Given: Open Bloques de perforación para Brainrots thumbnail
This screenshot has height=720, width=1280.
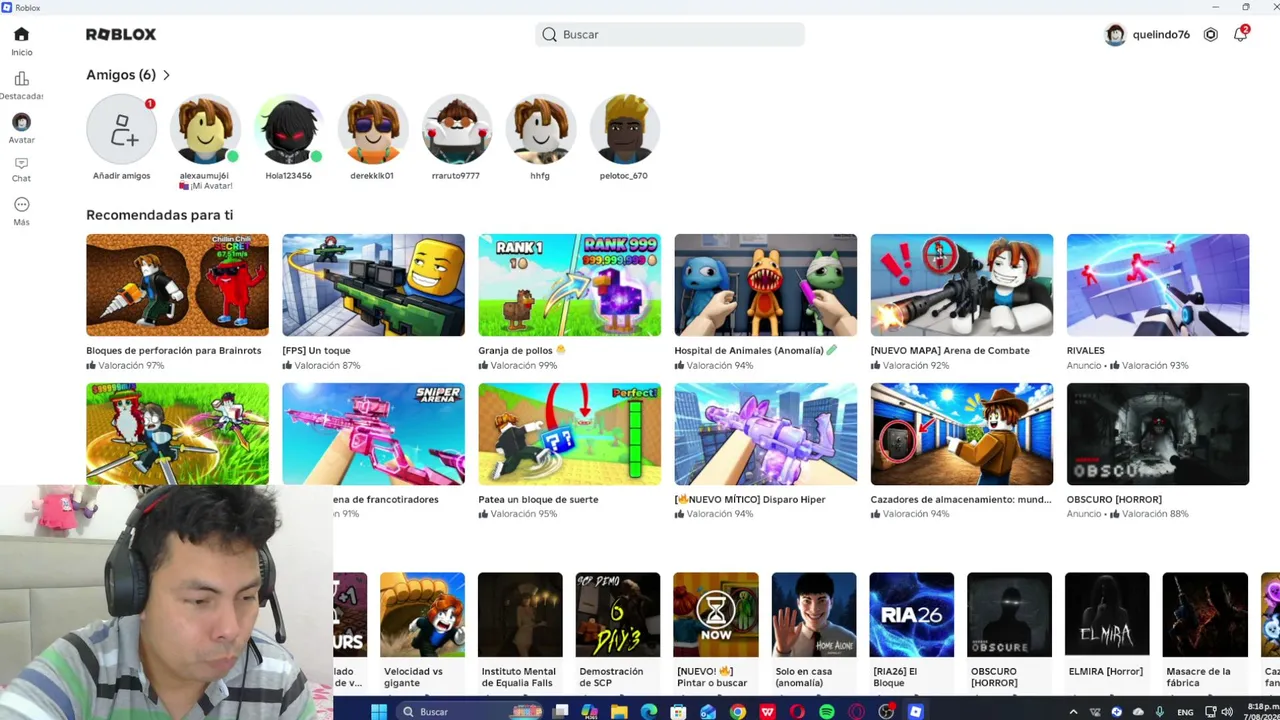Looking at the screenshot, I should click(x=177, y=285).
